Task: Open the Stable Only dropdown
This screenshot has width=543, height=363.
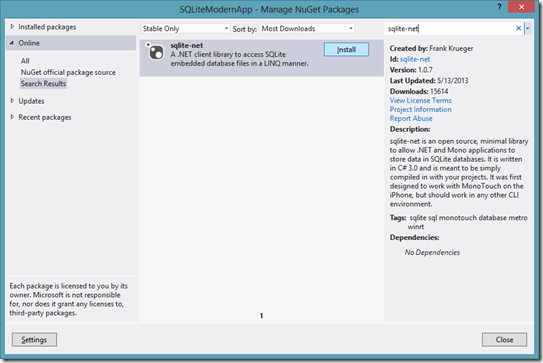Action: point(185,29)
